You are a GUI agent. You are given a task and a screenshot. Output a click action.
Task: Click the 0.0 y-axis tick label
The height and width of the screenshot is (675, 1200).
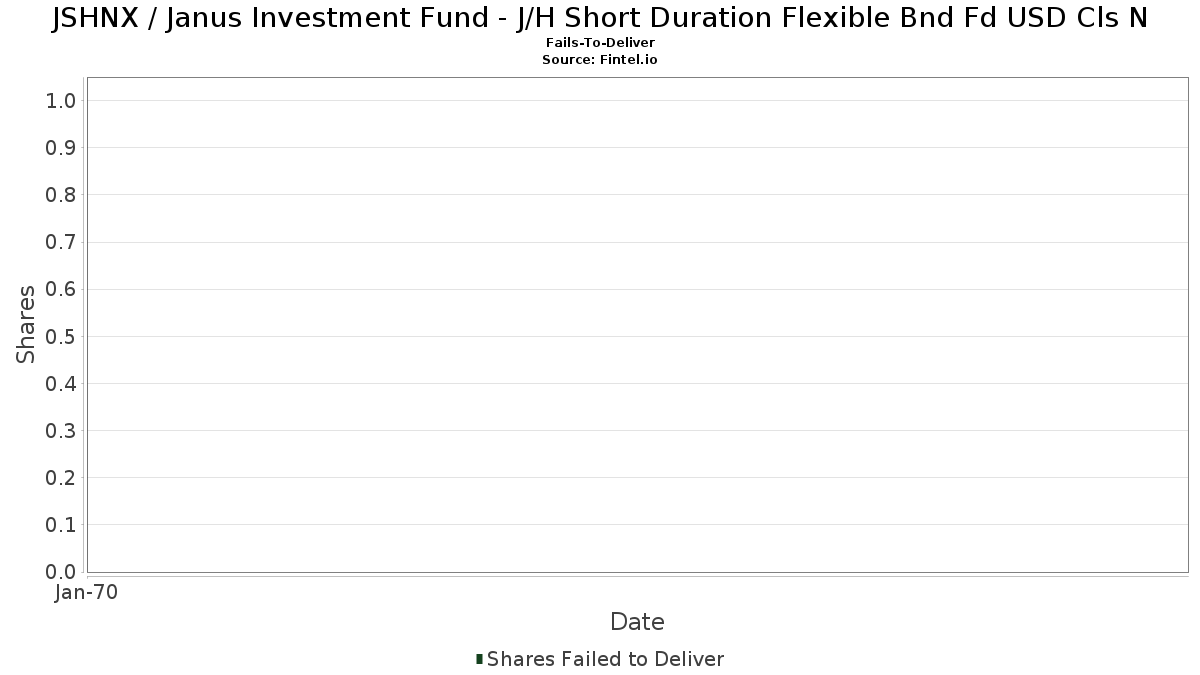click(x=61, y=572)
